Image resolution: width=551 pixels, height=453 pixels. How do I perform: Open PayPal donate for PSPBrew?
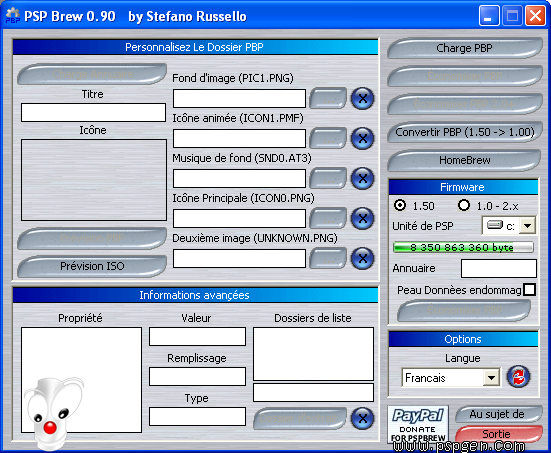[418, 425]
